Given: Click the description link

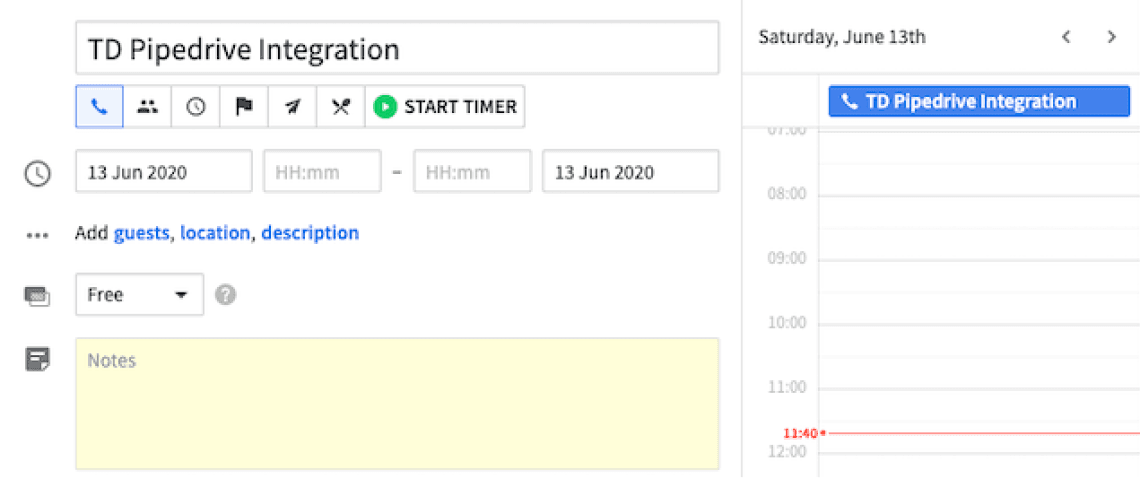Looking at the screenshot, I should point(310,233).
